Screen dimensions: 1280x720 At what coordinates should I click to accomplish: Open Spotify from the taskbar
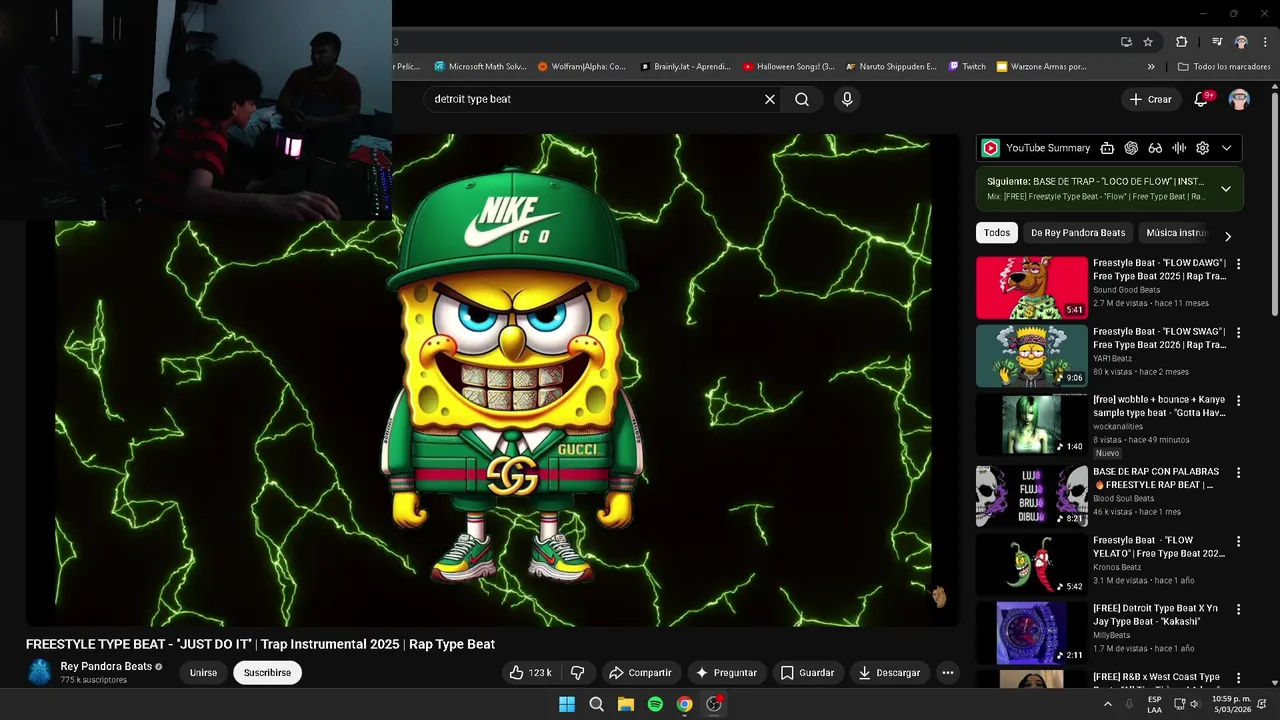[x=655, y=704]
